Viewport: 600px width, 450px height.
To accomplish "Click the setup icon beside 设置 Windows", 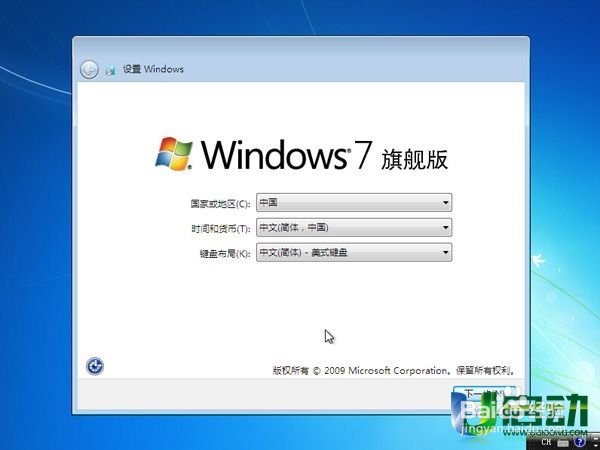I will coord(111,70).
